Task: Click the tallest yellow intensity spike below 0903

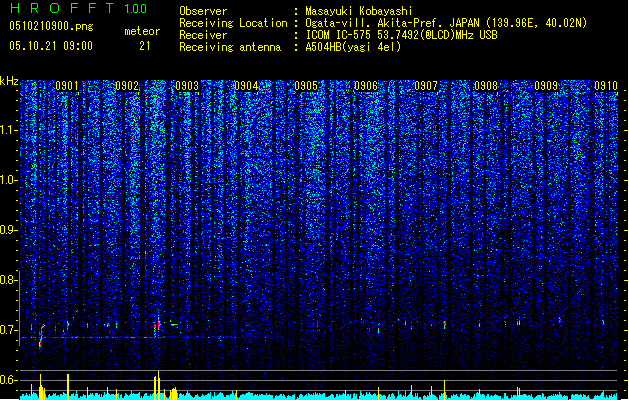Action: tap(159, 384)
